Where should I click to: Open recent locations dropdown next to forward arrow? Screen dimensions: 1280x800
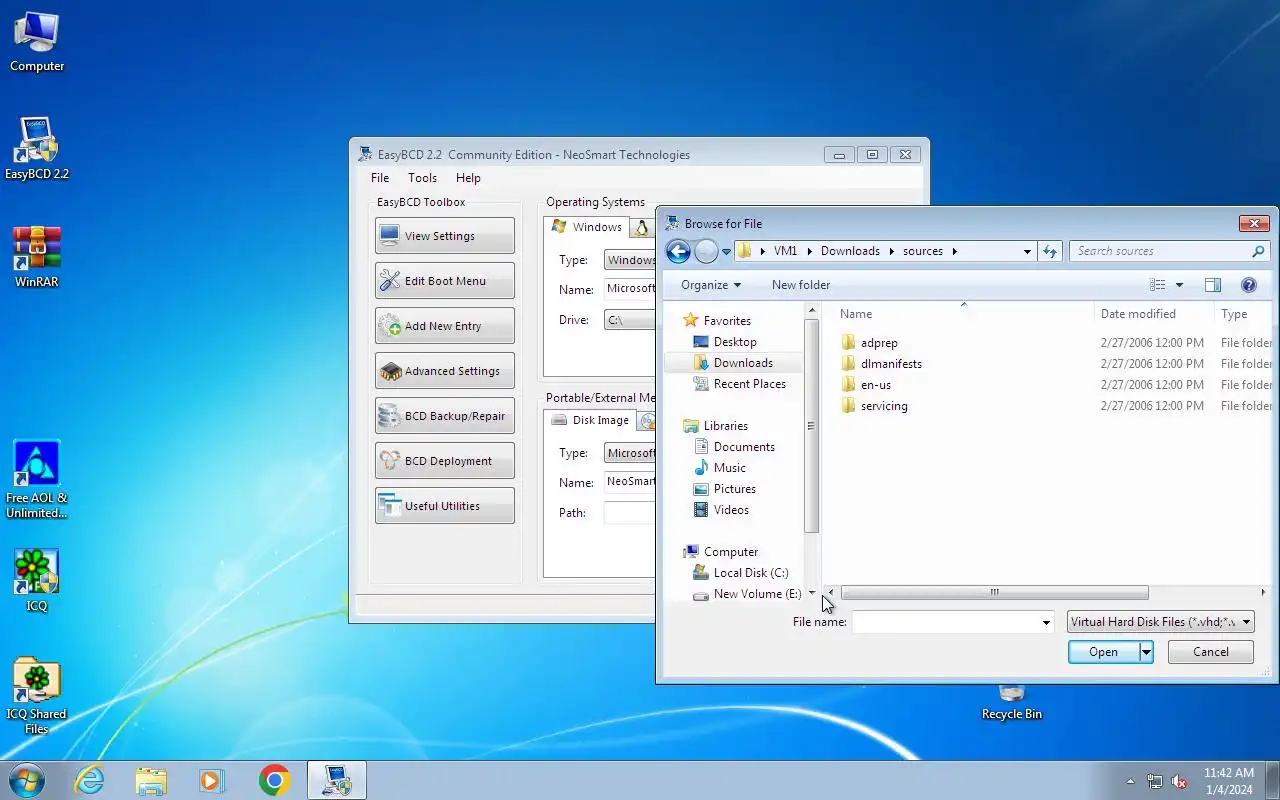(727, 252)
